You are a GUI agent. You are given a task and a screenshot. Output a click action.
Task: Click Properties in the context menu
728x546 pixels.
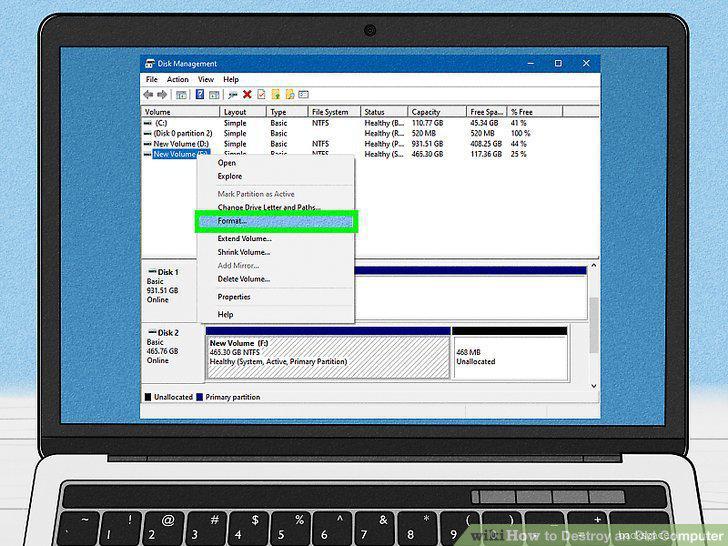(x=234, y=297)
